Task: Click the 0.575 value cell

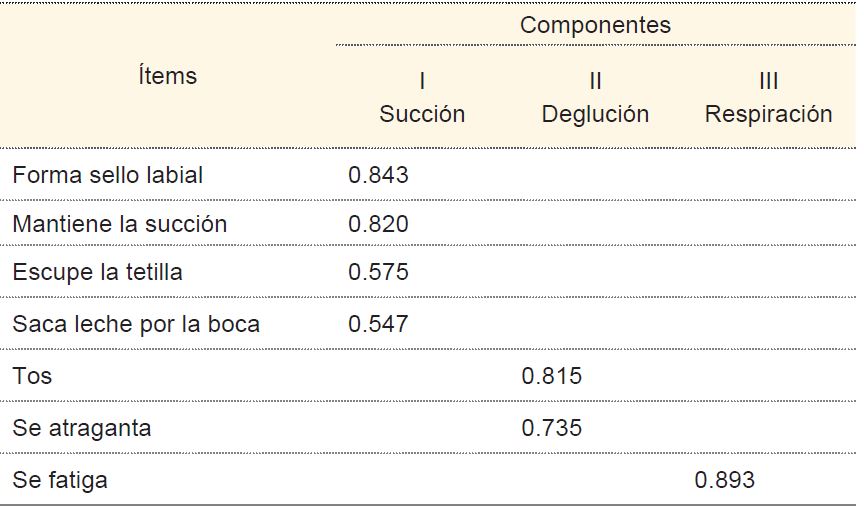Action: (378, 272)
